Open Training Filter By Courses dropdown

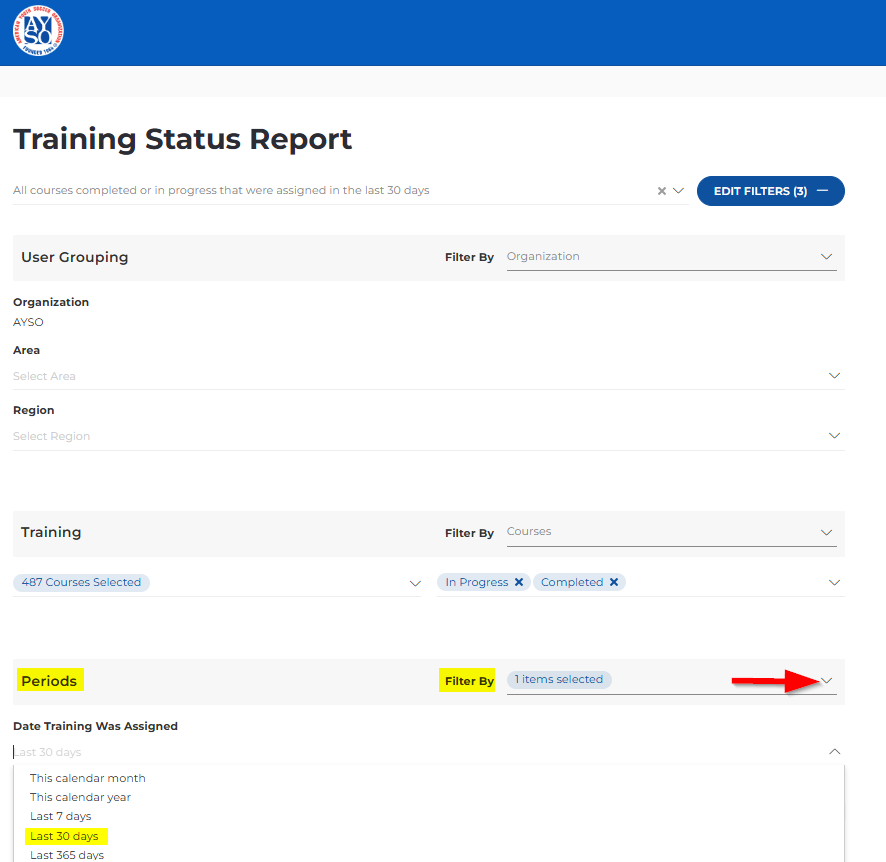pyautogui.click(x=670, y=532)
